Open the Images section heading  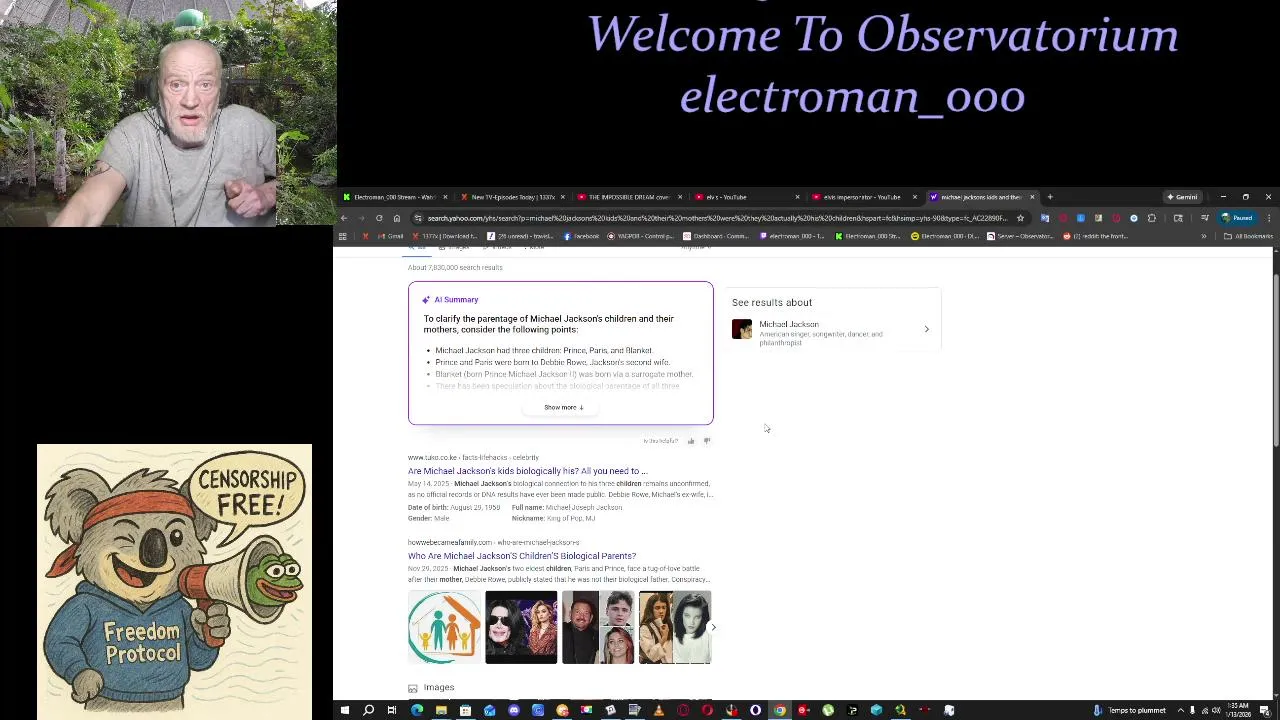point(438,688)
